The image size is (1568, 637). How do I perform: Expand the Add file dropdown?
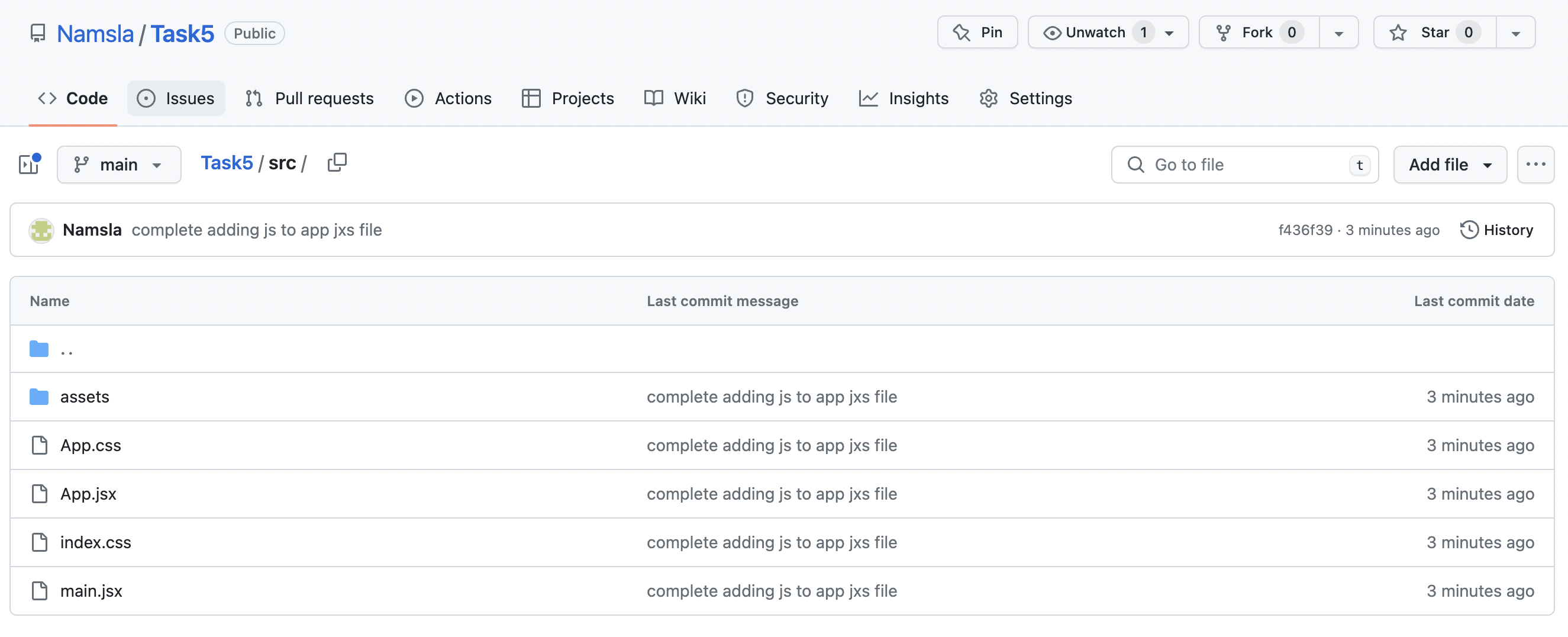click(x=1449, y=164)
